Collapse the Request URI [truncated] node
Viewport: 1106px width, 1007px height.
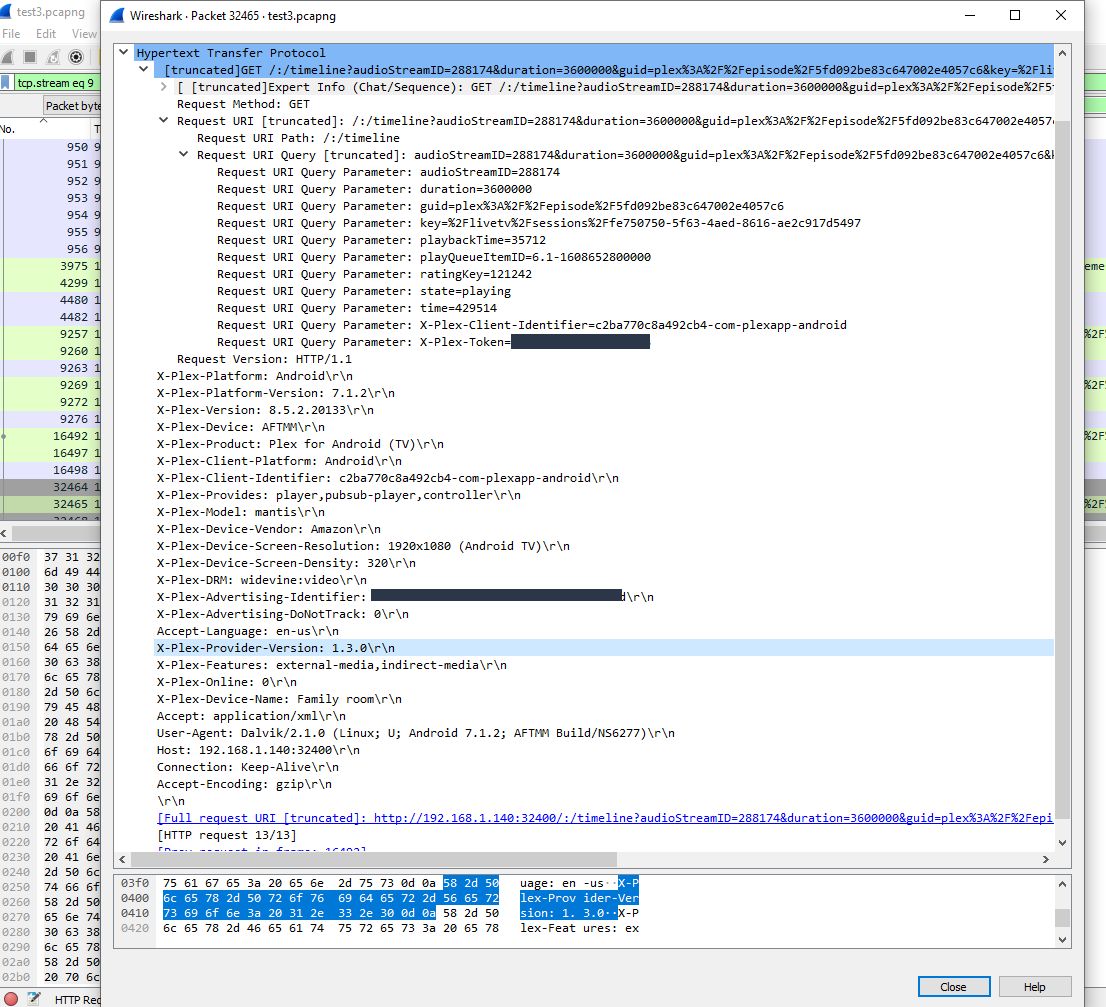coord(164,121)
